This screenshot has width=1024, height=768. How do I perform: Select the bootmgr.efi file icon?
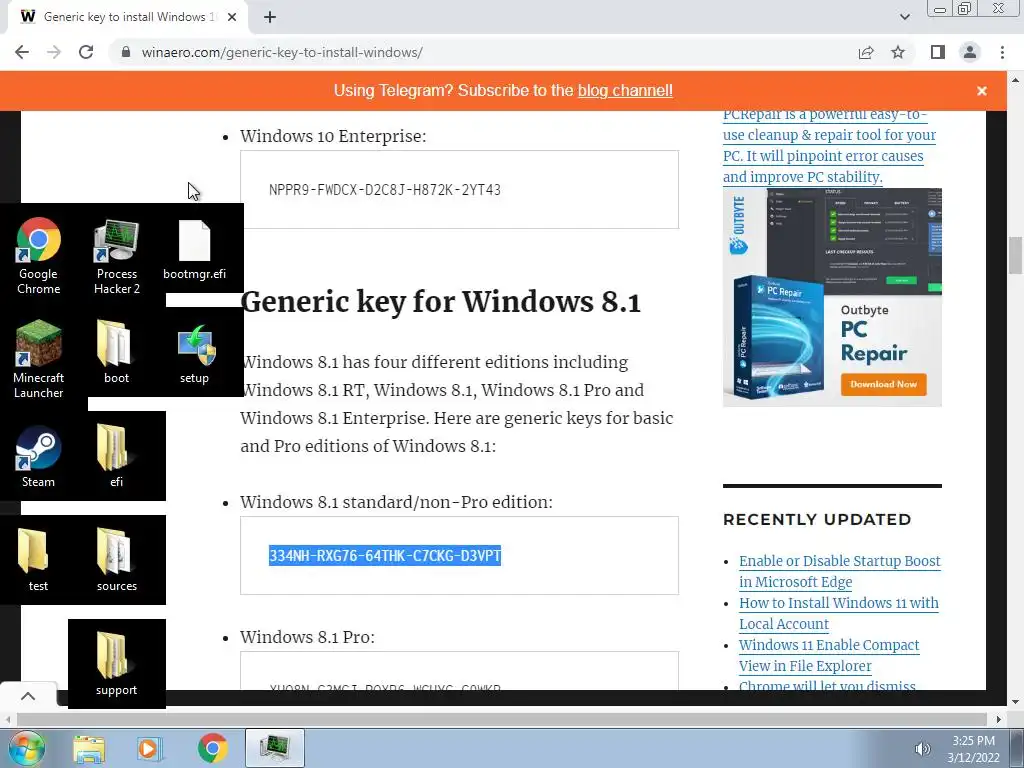coord(195,249)
